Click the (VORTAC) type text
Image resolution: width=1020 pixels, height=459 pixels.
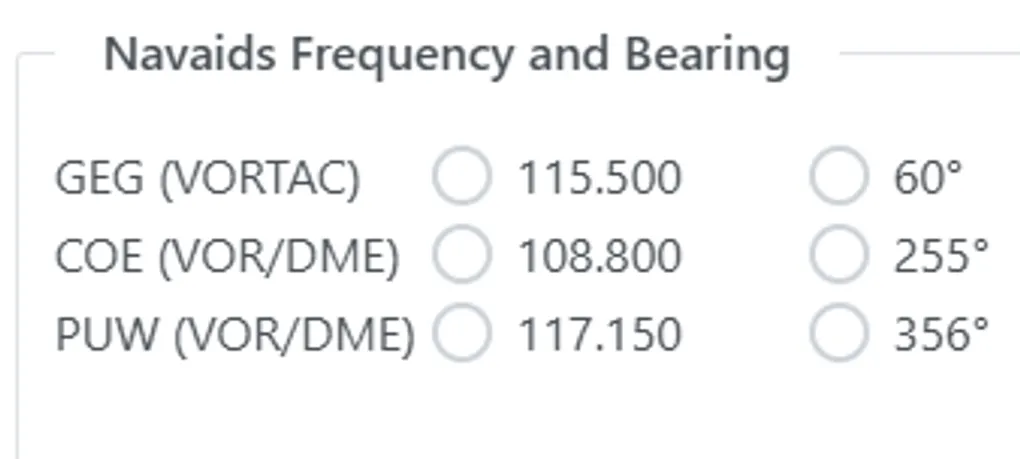tap(259, 179)
